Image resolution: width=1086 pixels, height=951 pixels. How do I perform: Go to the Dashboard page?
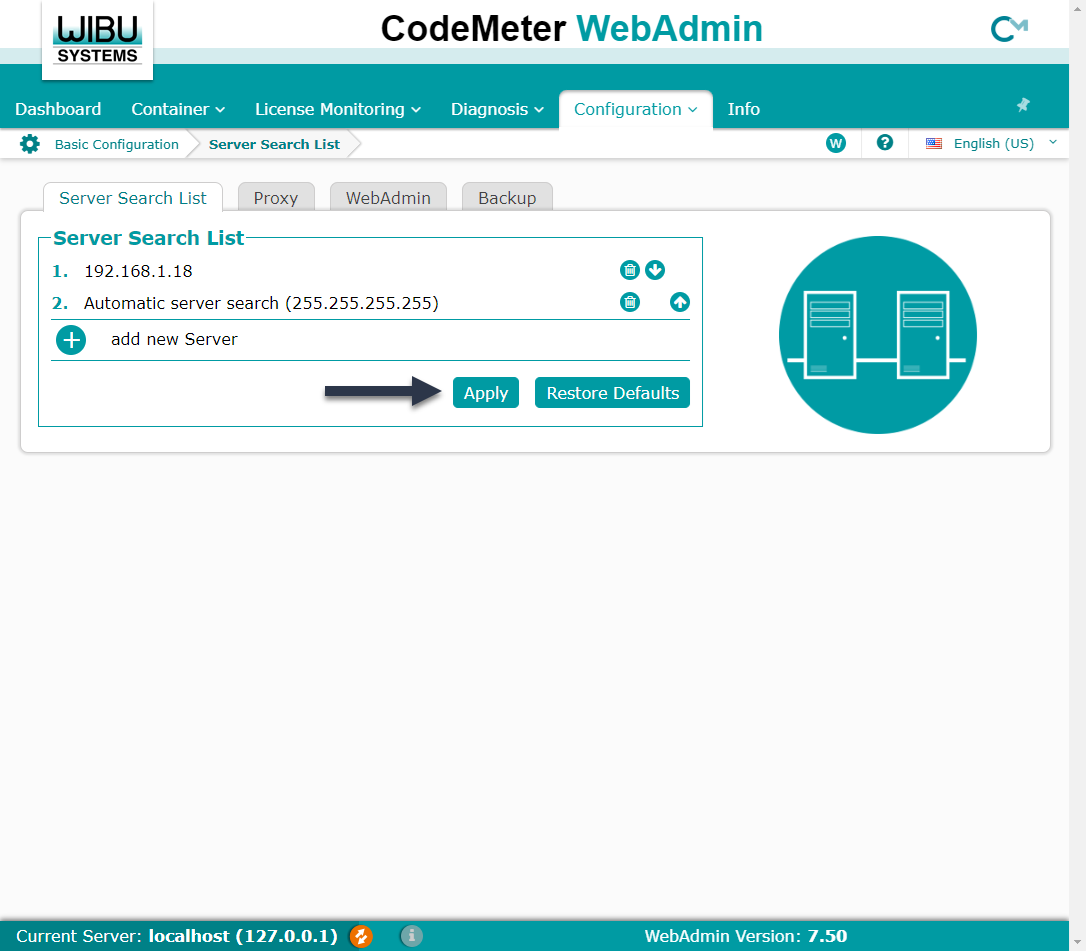coord(58,109)
